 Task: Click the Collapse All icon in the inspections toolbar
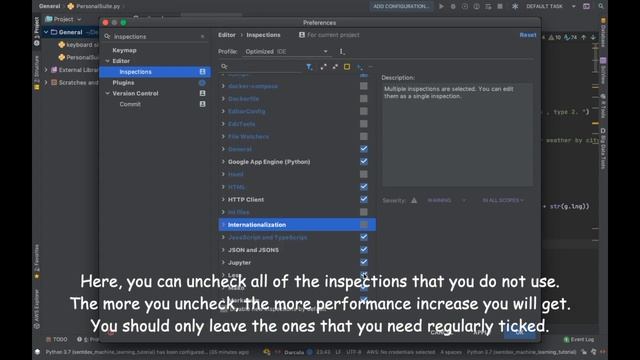[335, 67]
